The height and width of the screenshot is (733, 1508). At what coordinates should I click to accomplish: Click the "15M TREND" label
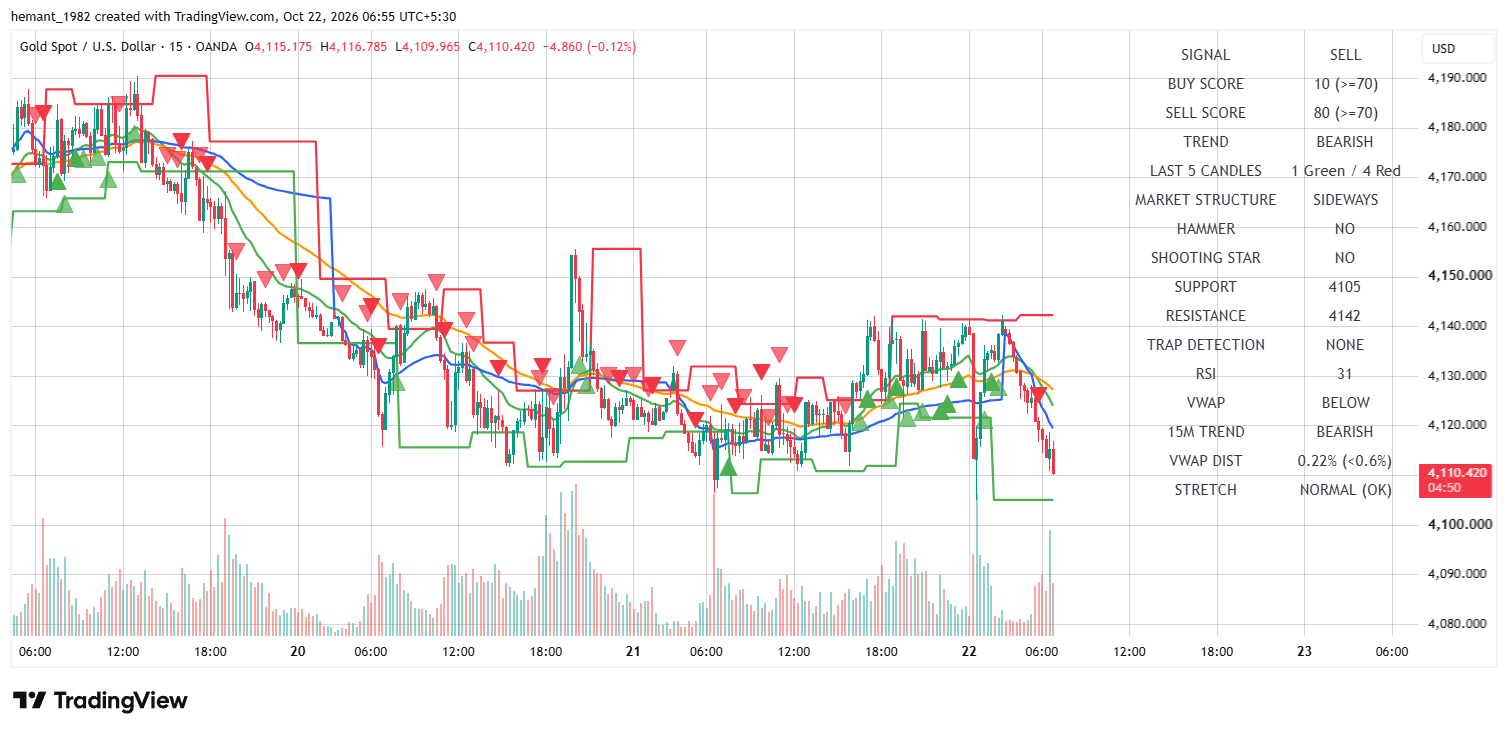pyautogui.click(x=1205, y=432)
